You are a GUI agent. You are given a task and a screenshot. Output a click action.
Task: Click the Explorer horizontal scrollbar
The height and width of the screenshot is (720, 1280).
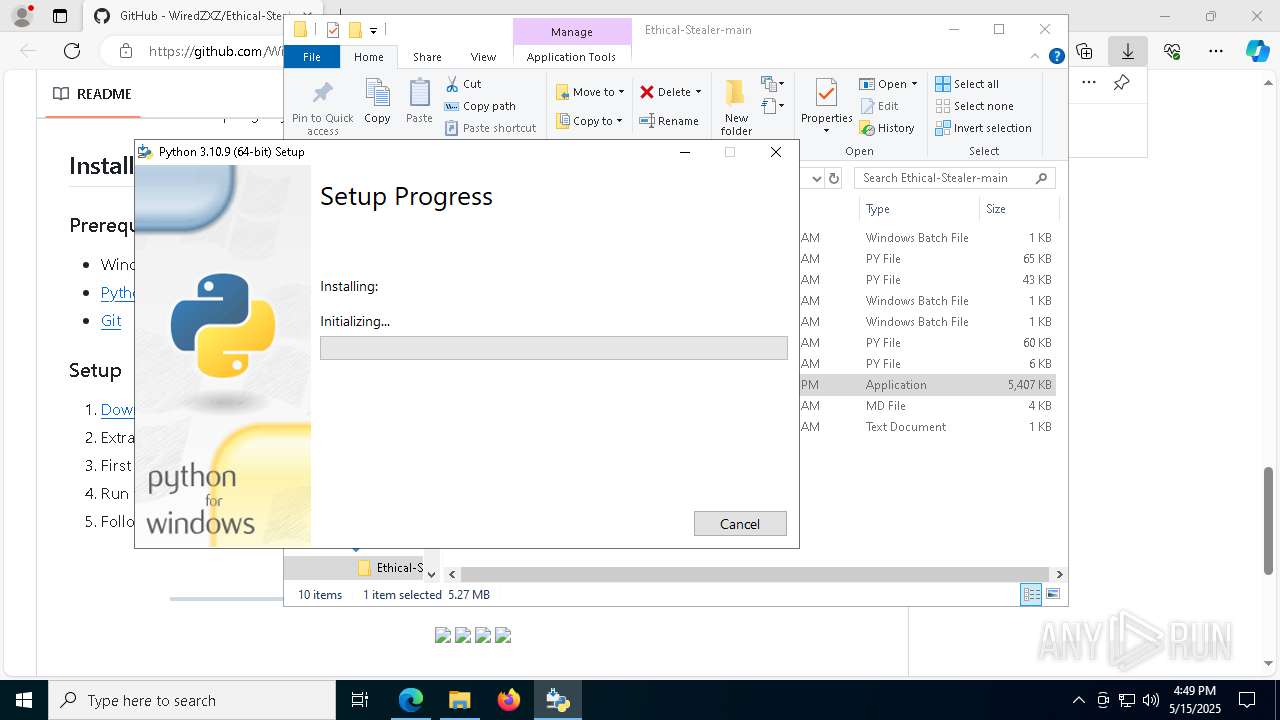756,575
